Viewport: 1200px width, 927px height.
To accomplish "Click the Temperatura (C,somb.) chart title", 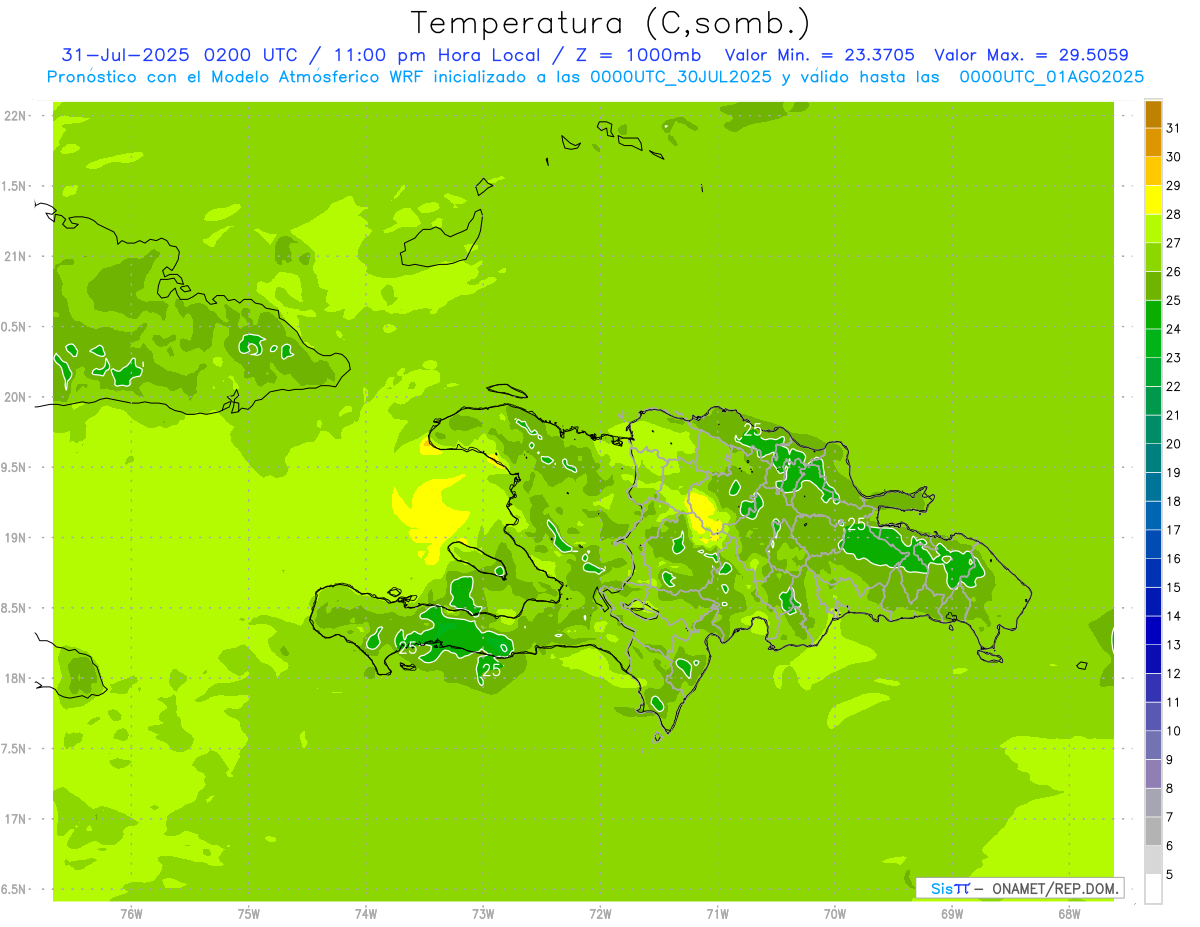I will coord(610,22).
